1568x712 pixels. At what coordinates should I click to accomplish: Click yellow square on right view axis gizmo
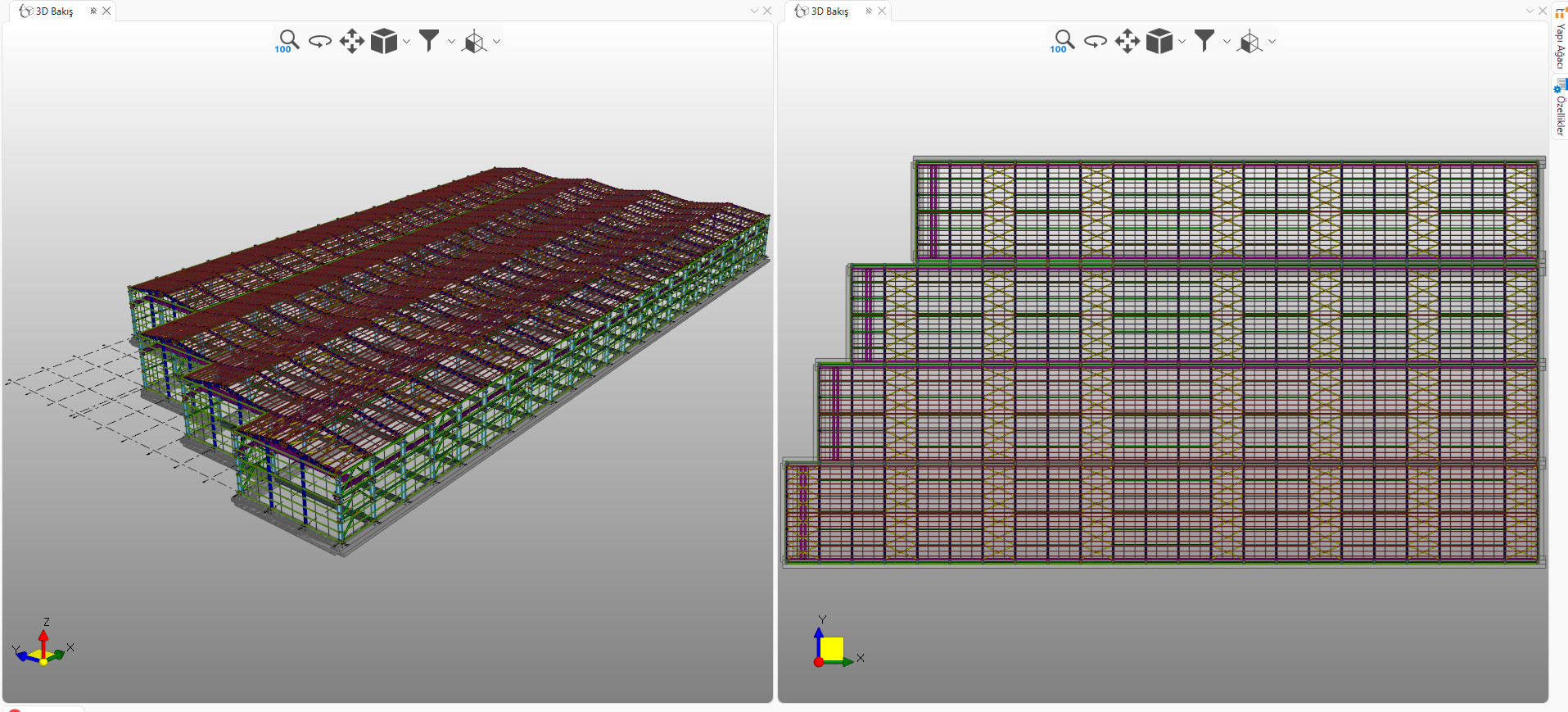point(832,648)
